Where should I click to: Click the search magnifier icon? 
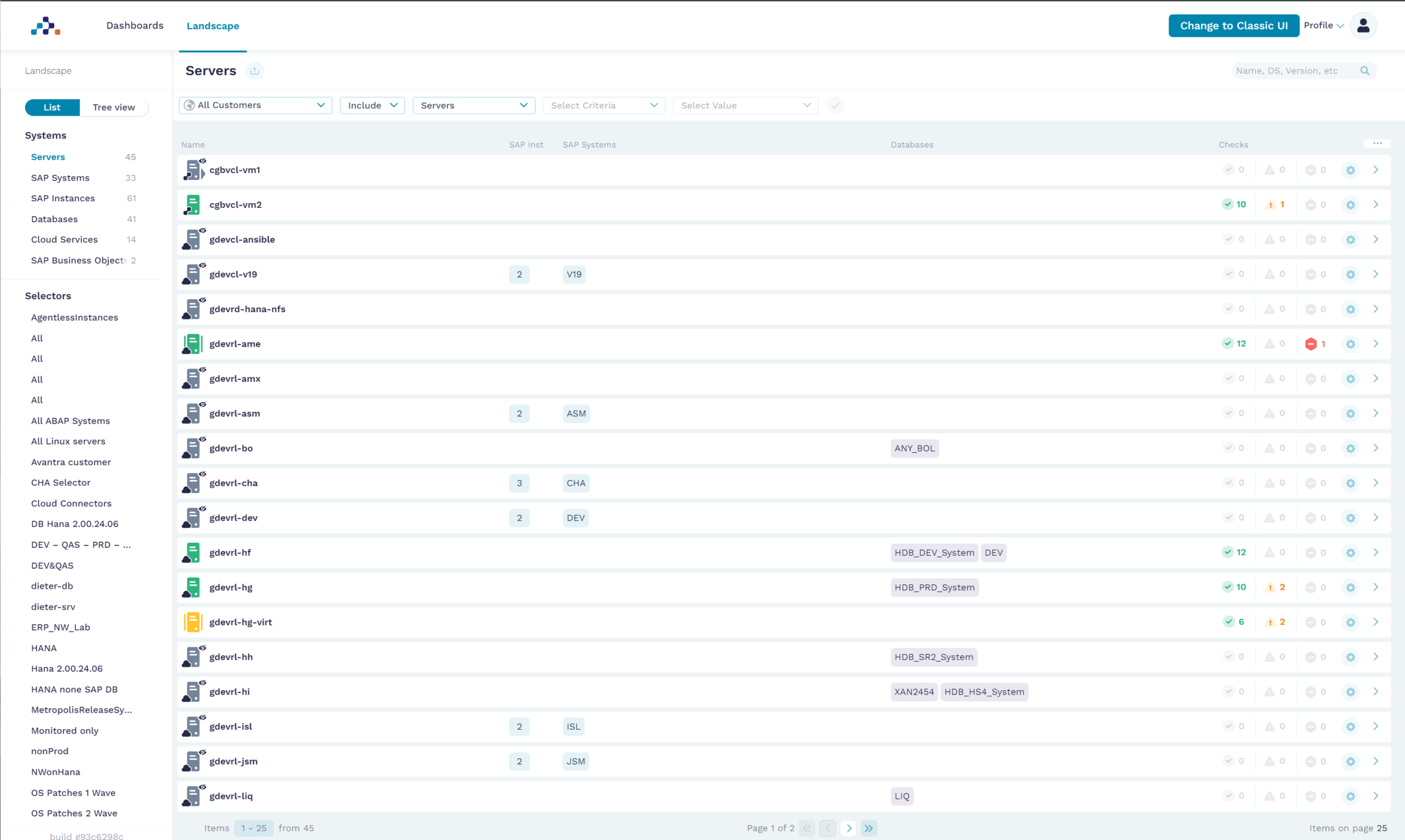click(1365, 70)
